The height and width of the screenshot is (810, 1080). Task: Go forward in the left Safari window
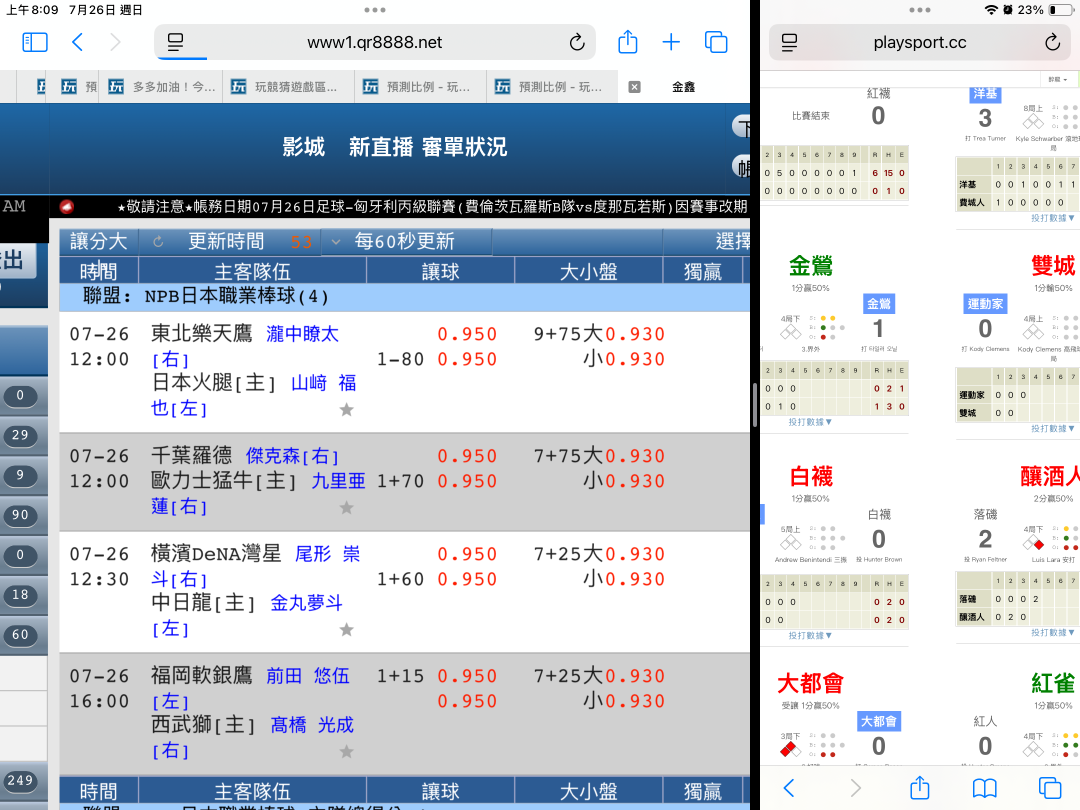tap(115, 43)
